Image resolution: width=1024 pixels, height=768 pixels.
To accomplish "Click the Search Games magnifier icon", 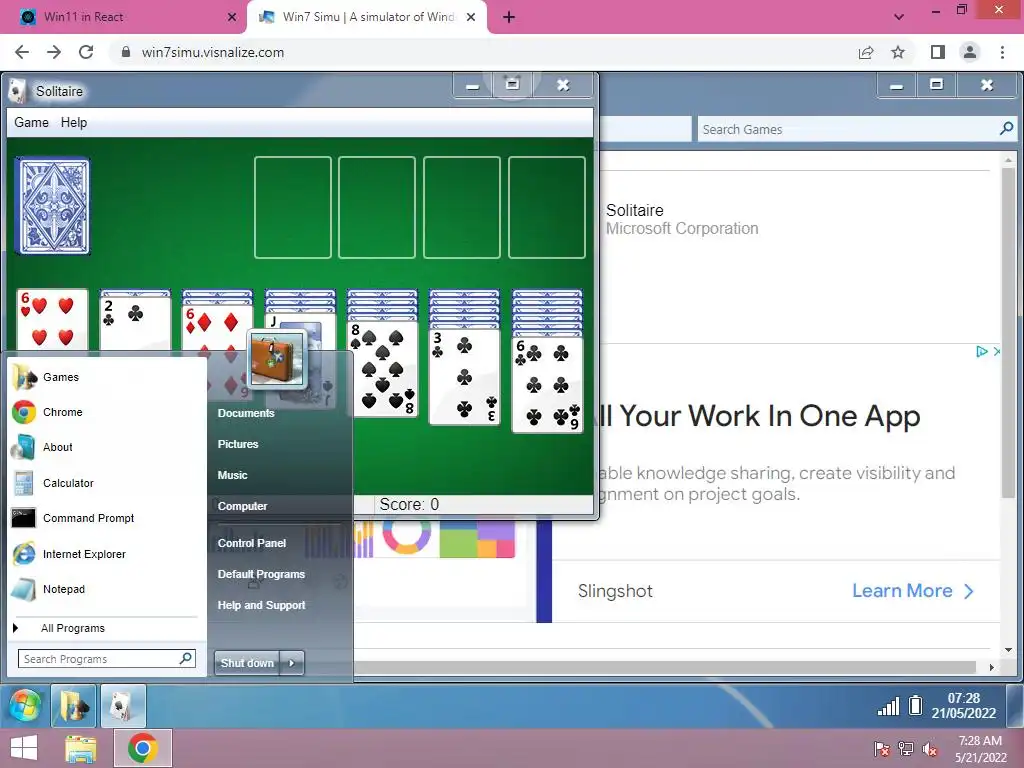I will (x=1006, y=129).
